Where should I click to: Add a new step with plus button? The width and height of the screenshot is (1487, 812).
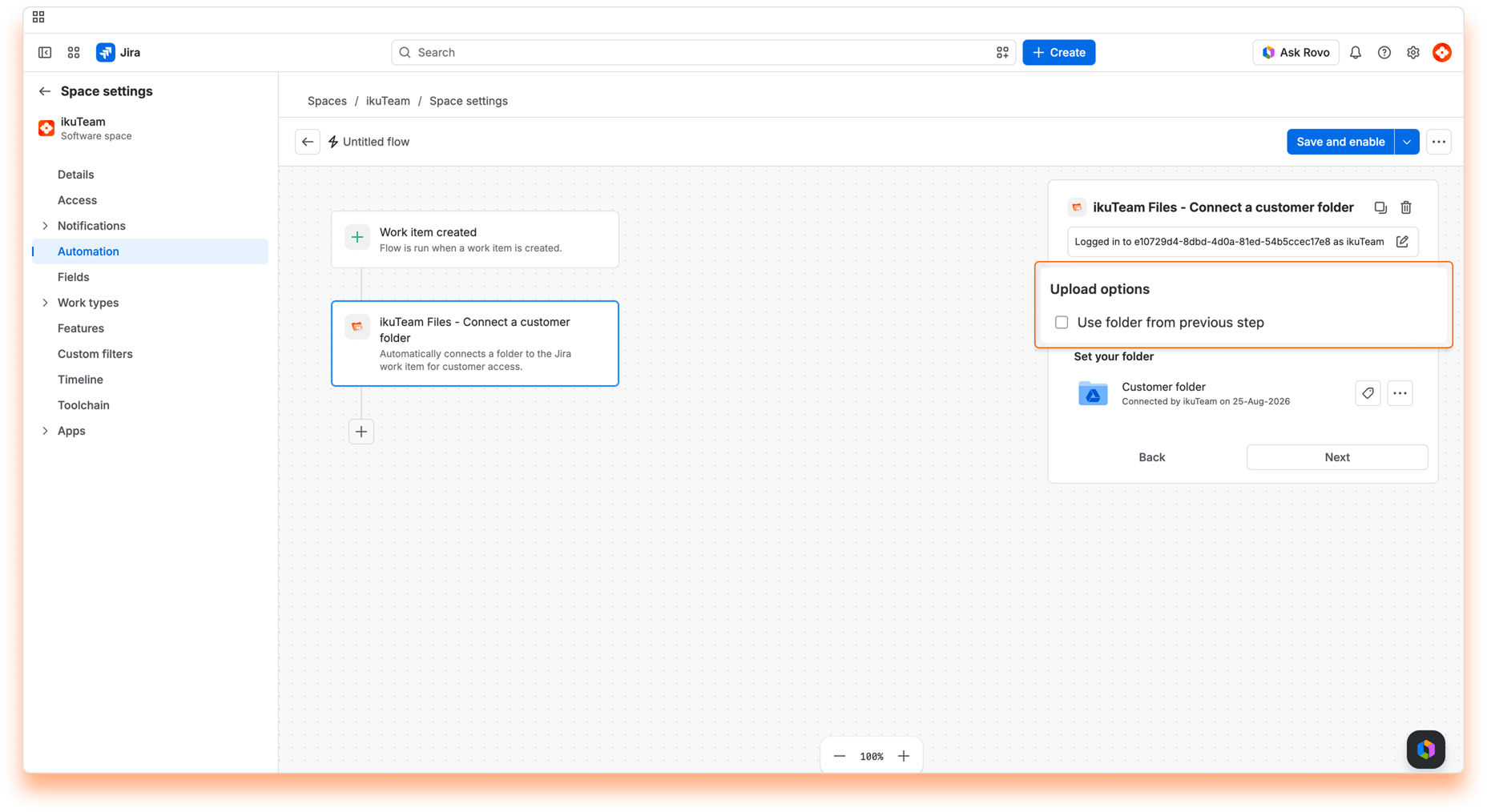click(x=361, y=432)
